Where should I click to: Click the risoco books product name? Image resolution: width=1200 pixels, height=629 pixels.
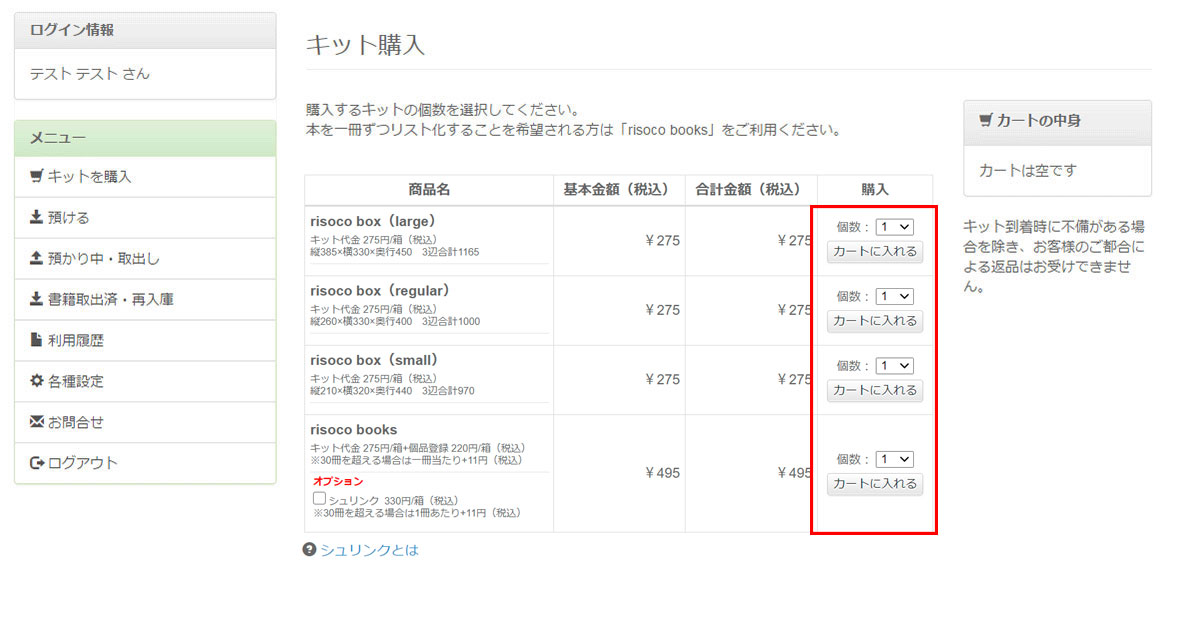(354, 430)
